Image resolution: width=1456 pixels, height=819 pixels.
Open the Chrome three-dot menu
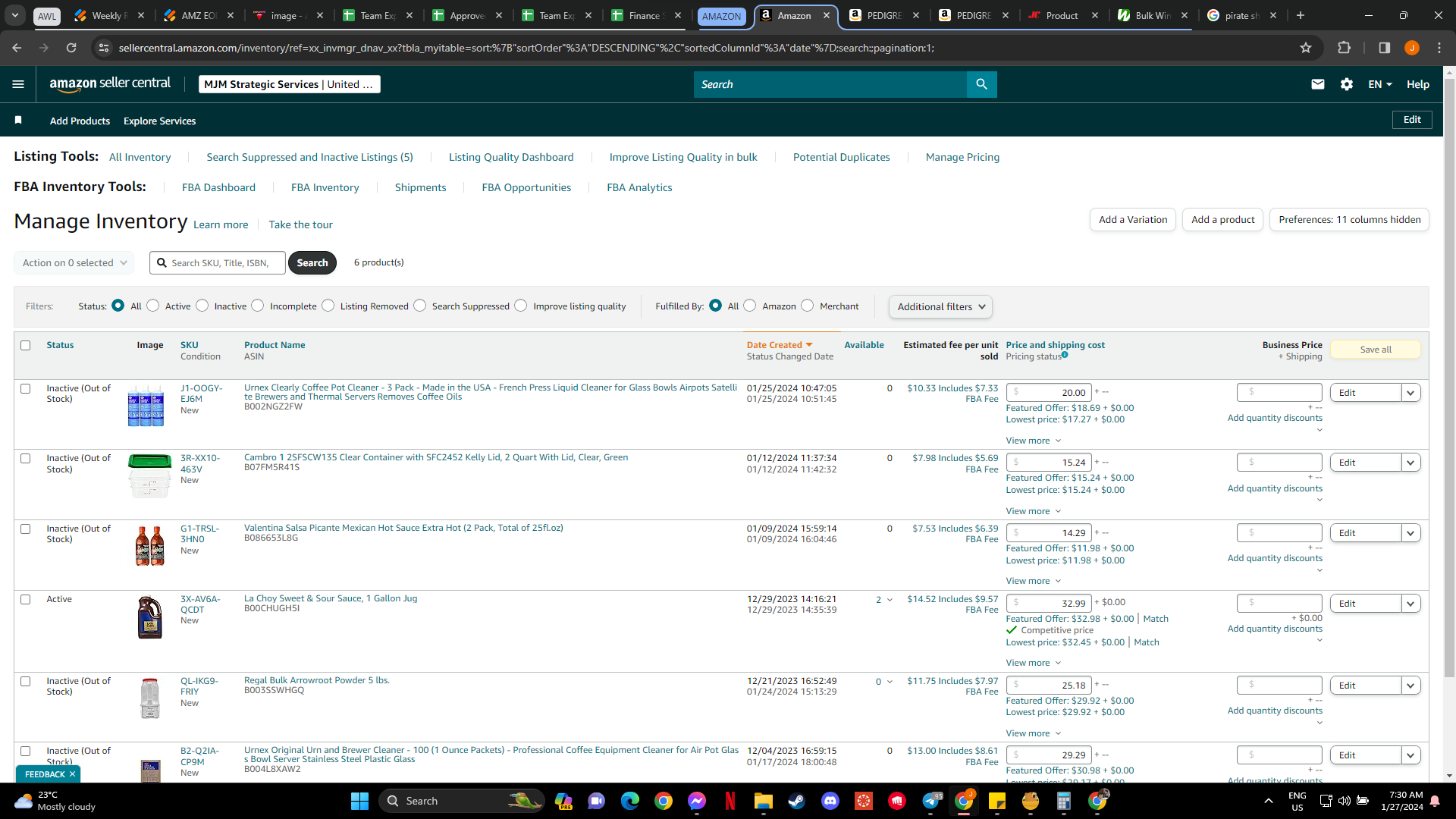(1439, 48)
